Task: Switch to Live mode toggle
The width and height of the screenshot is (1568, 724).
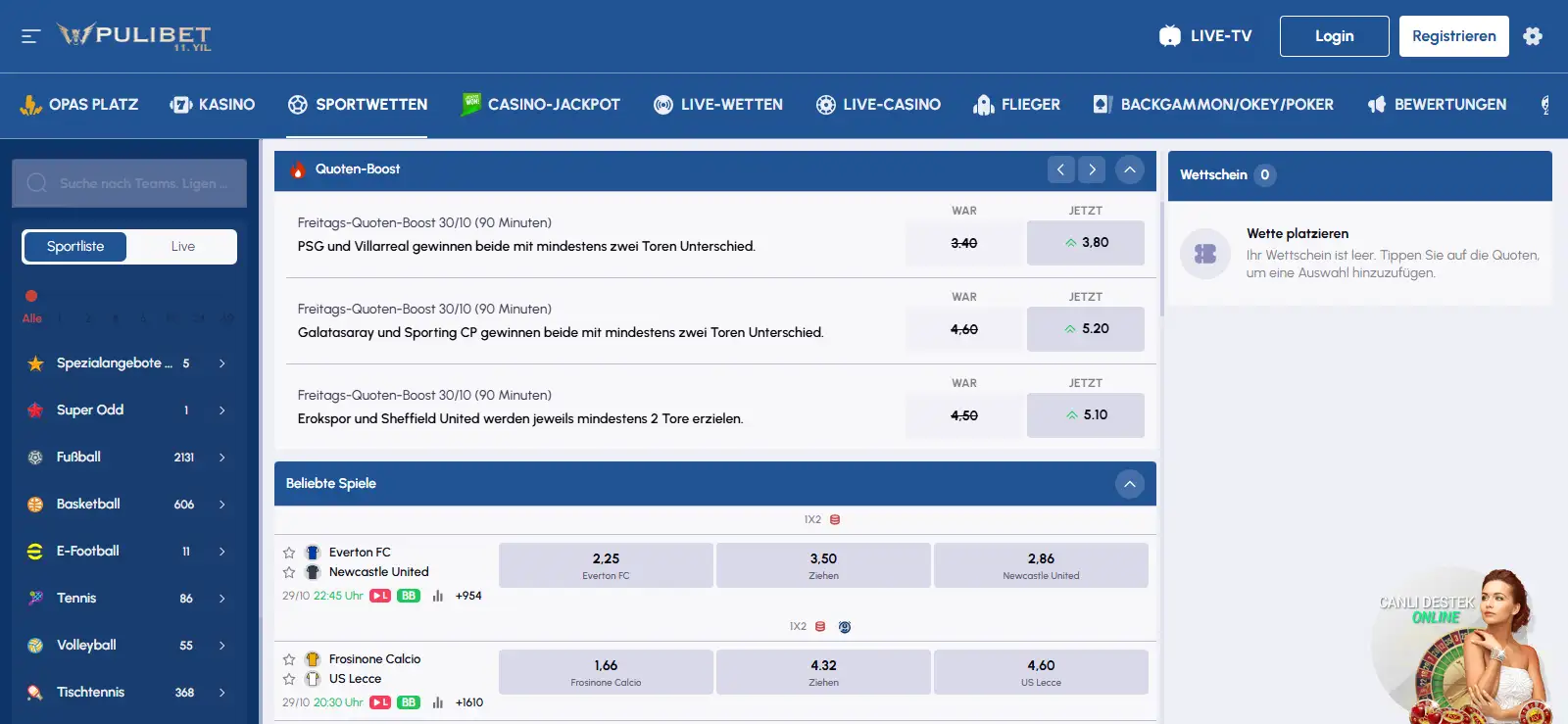Action: (x=182, y=247)
